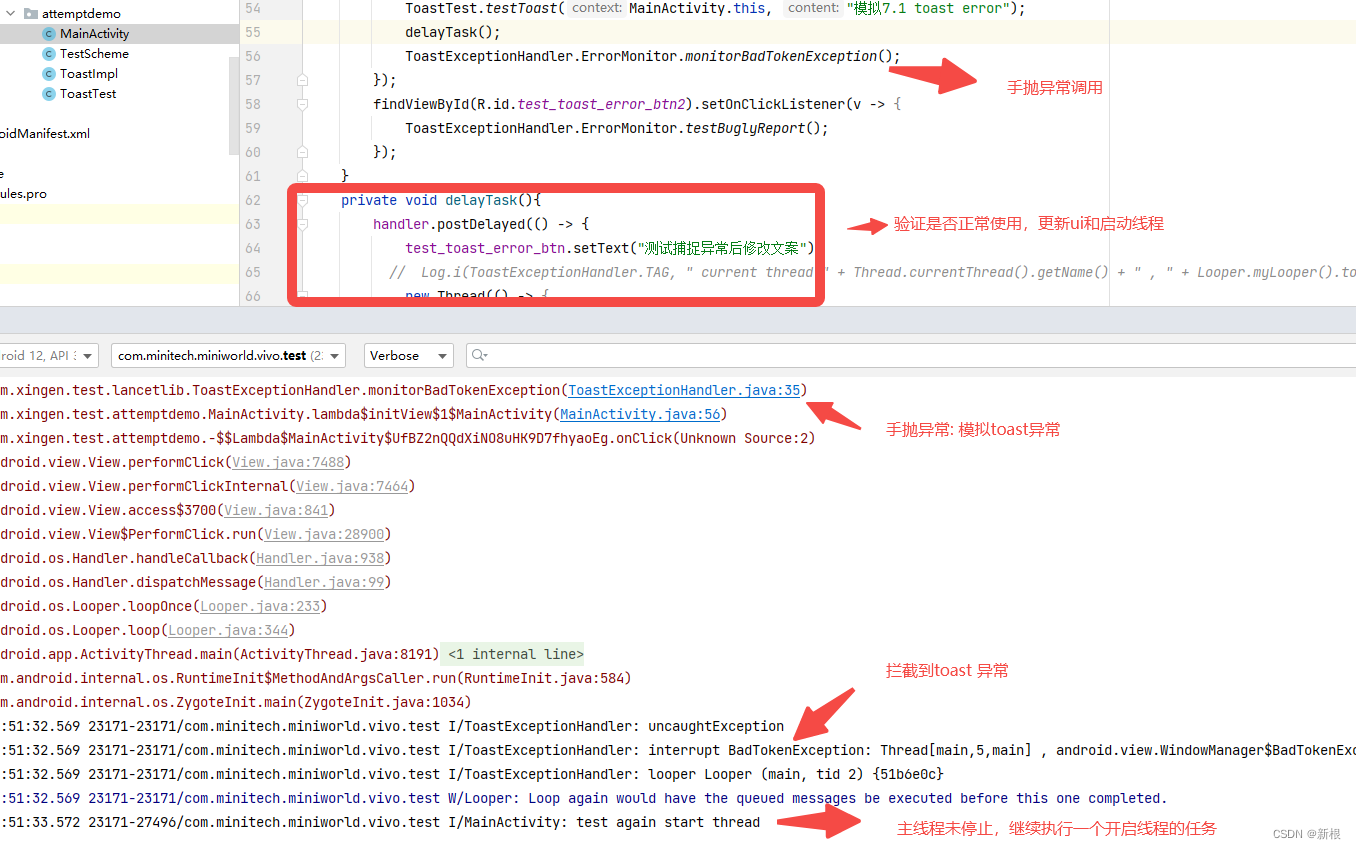Click fold end marker at line 61

point(302,176)
